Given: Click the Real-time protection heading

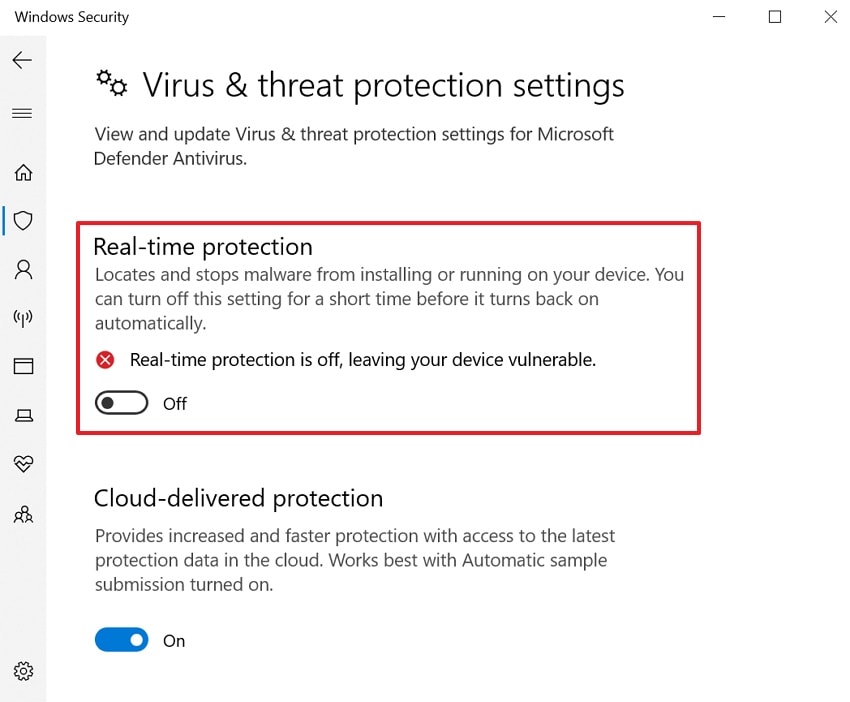Looking at the screenshot, I should click(202, 246).
